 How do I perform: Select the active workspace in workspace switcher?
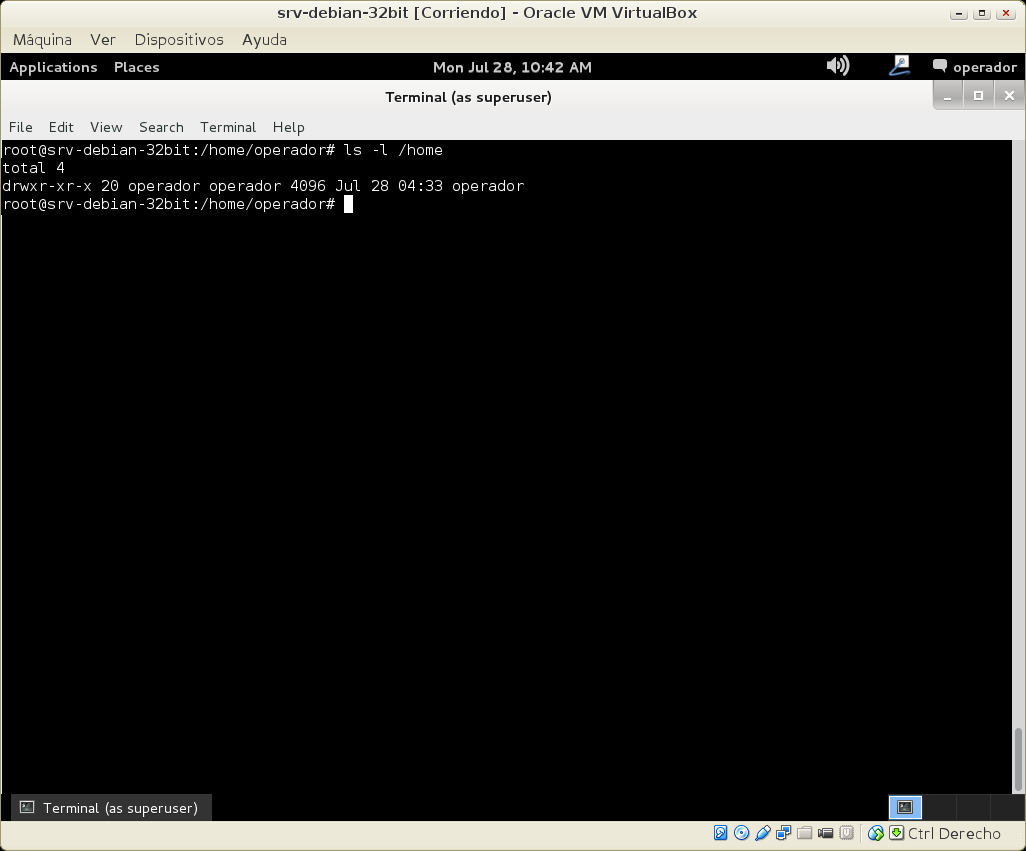click(x=905, y=807)
